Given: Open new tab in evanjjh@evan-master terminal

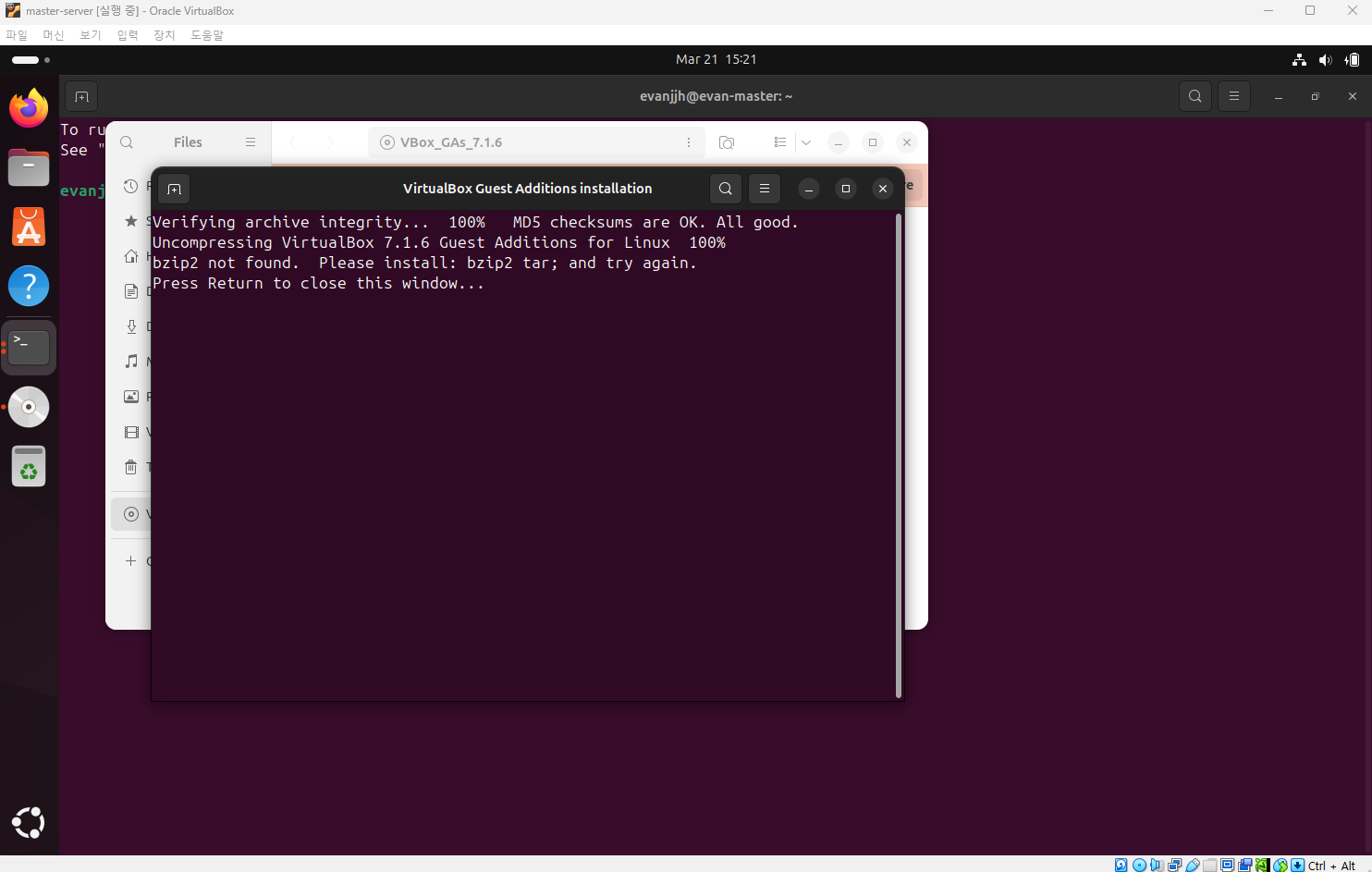Looking at the screenshot, I should (81, 96).
